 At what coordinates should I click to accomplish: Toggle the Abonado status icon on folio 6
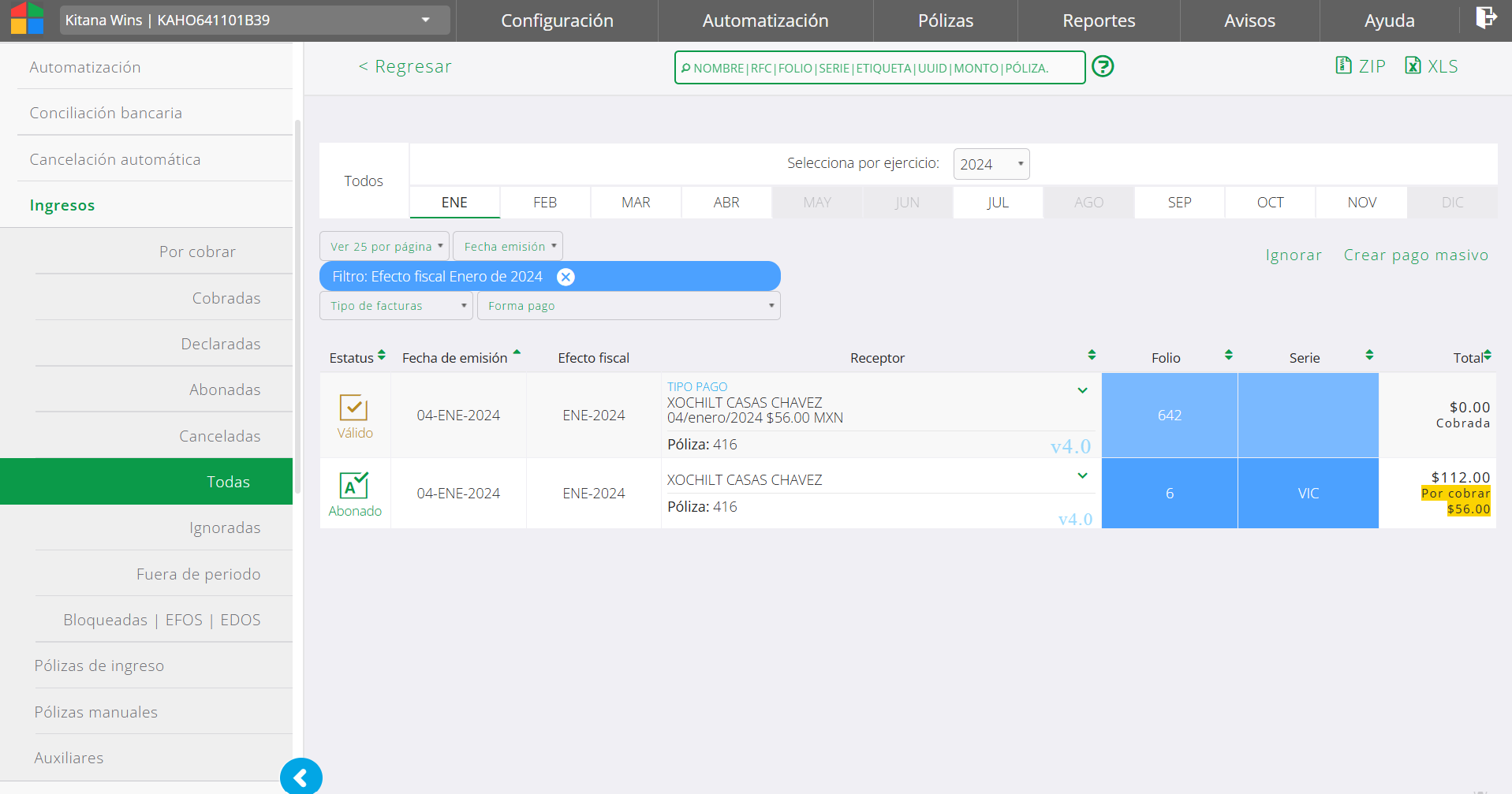point(354,485)
